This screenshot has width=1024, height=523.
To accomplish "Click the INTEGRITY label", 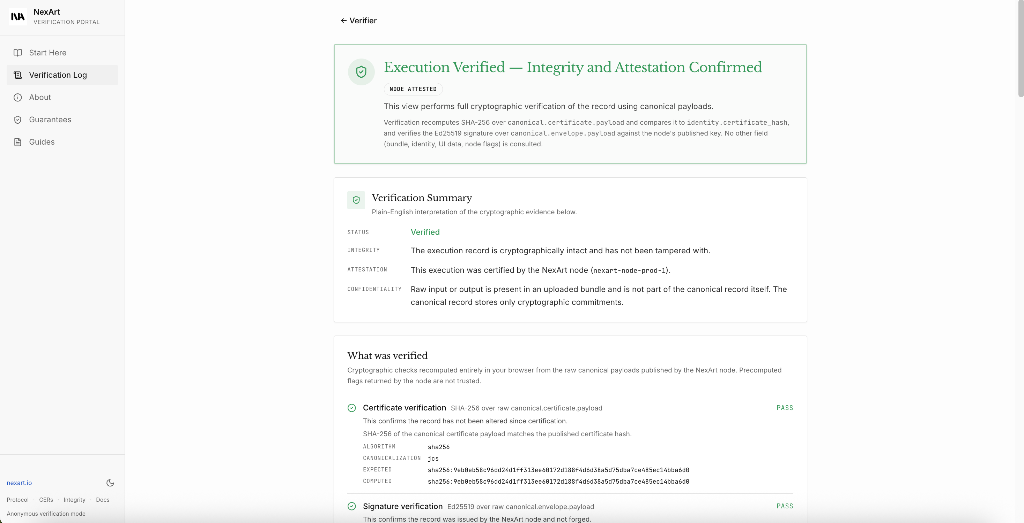I will 363,250.
